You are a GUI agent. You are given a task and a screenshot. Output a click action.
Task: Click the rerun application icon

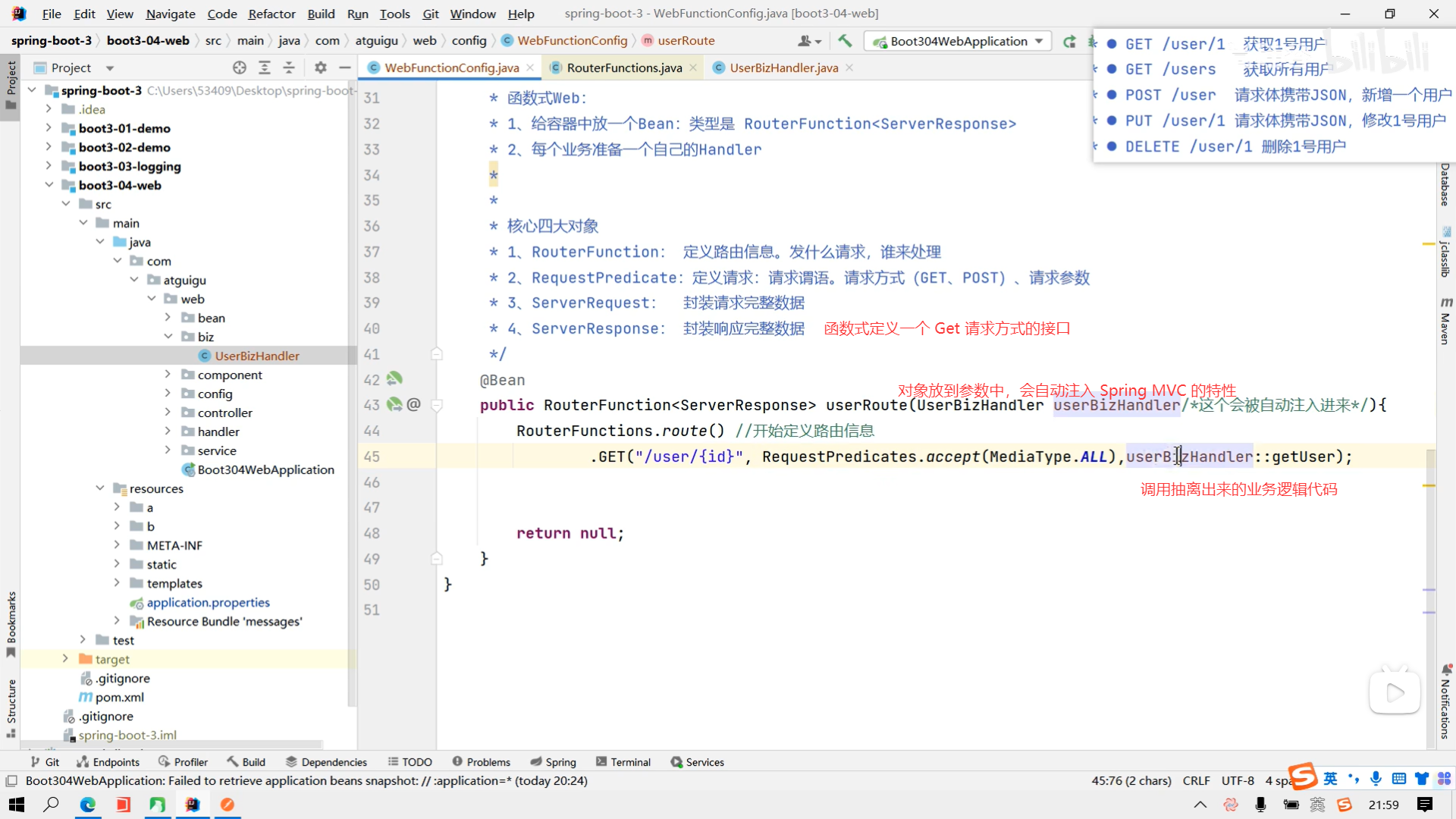pos(1069,41)
